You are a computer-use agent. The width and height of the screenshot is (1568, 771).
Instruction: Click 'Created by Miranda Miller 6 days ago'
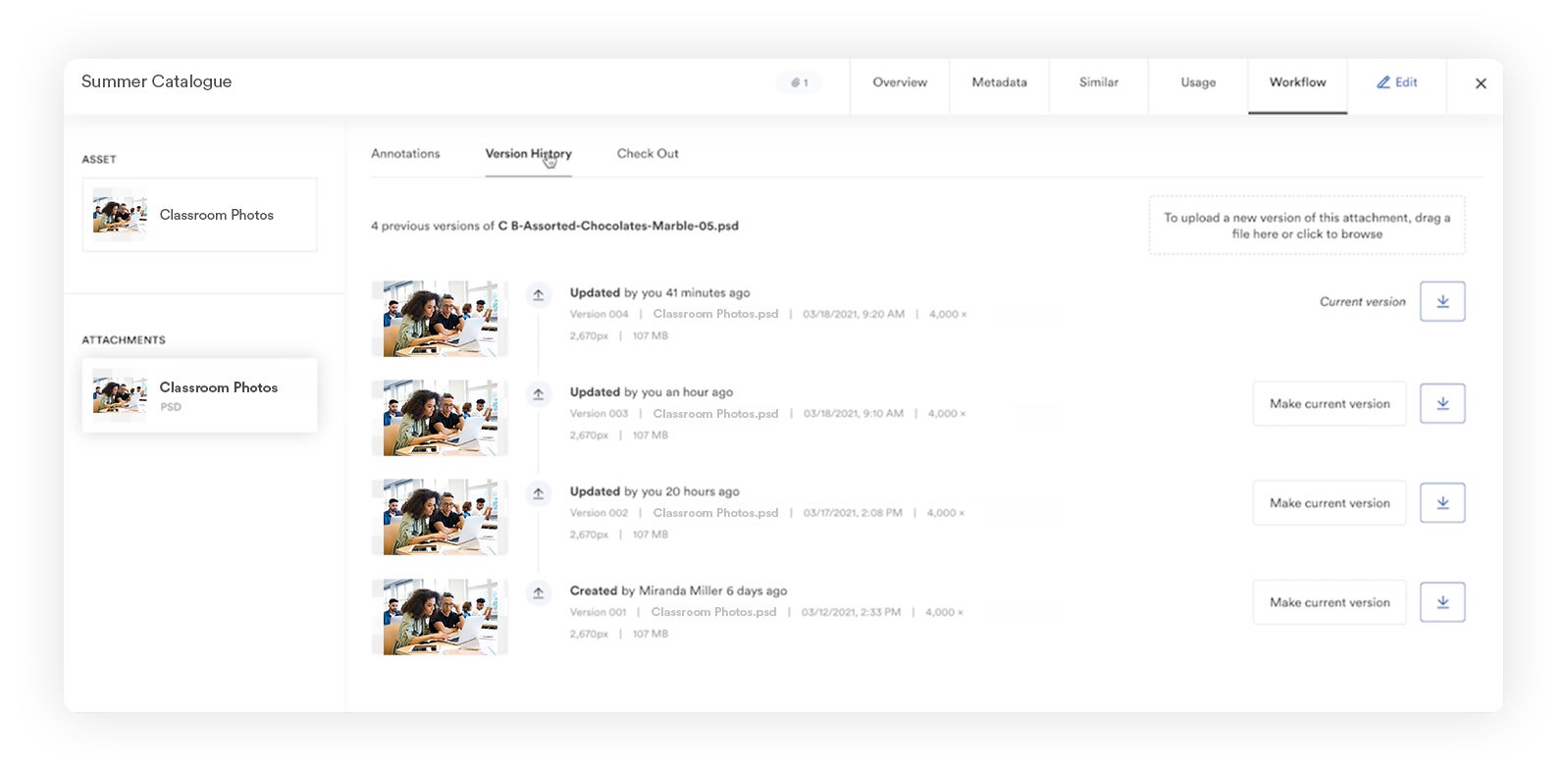678,591
